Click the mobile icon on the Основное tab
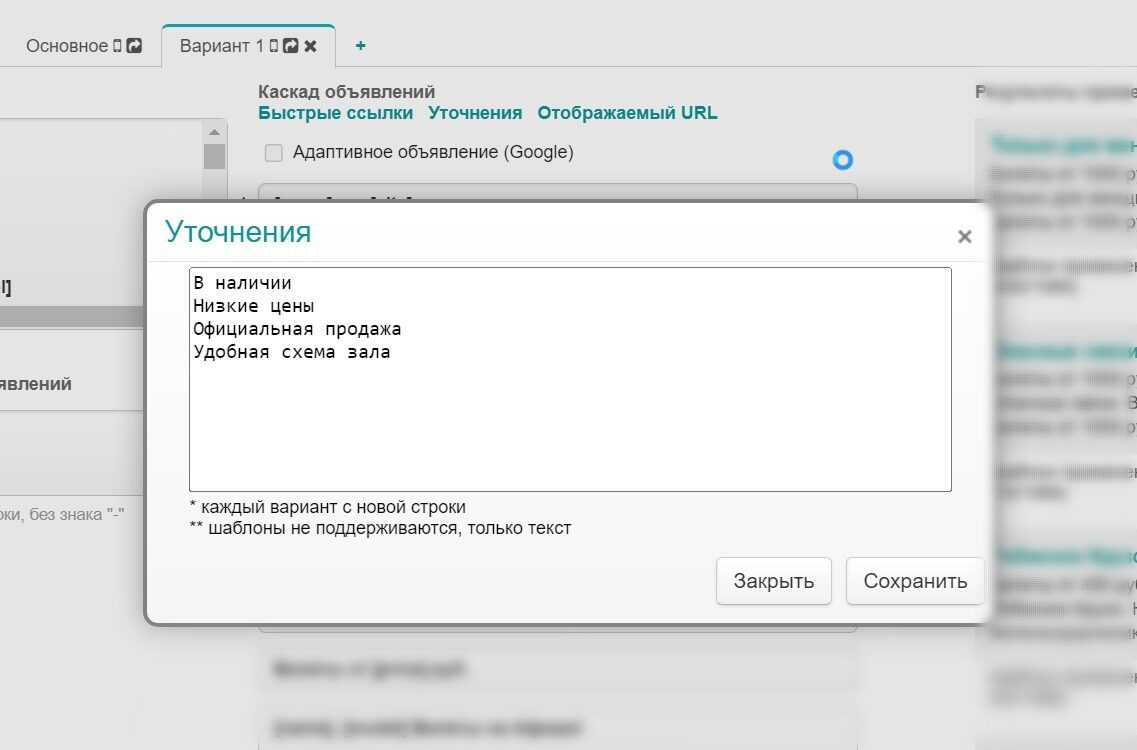Screen dimensions: 1137x750 [117, 46]
